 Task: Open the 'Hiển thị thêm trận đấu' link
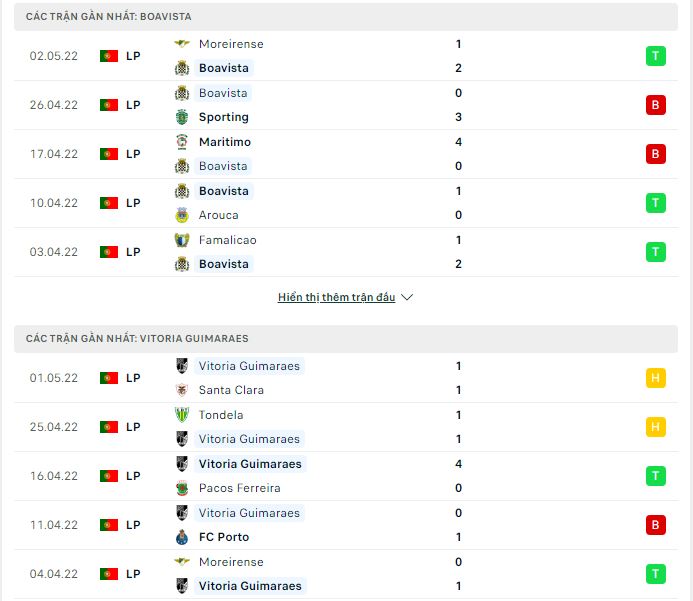[x=337, y=297]
